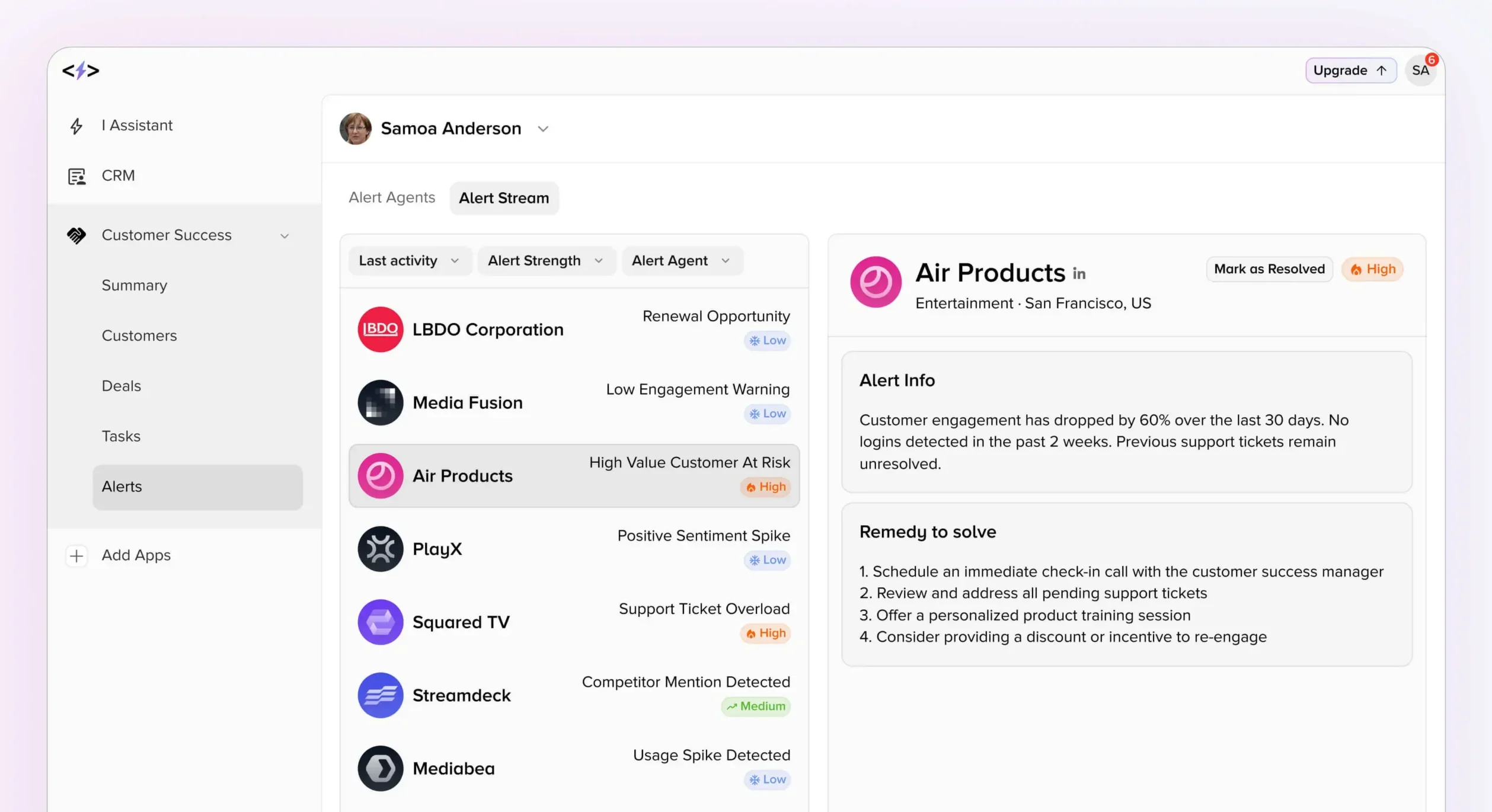Click the PlayX company logo
This screenshot has width=1492, height=812.
pyautogui.click(x=380, y=549)
